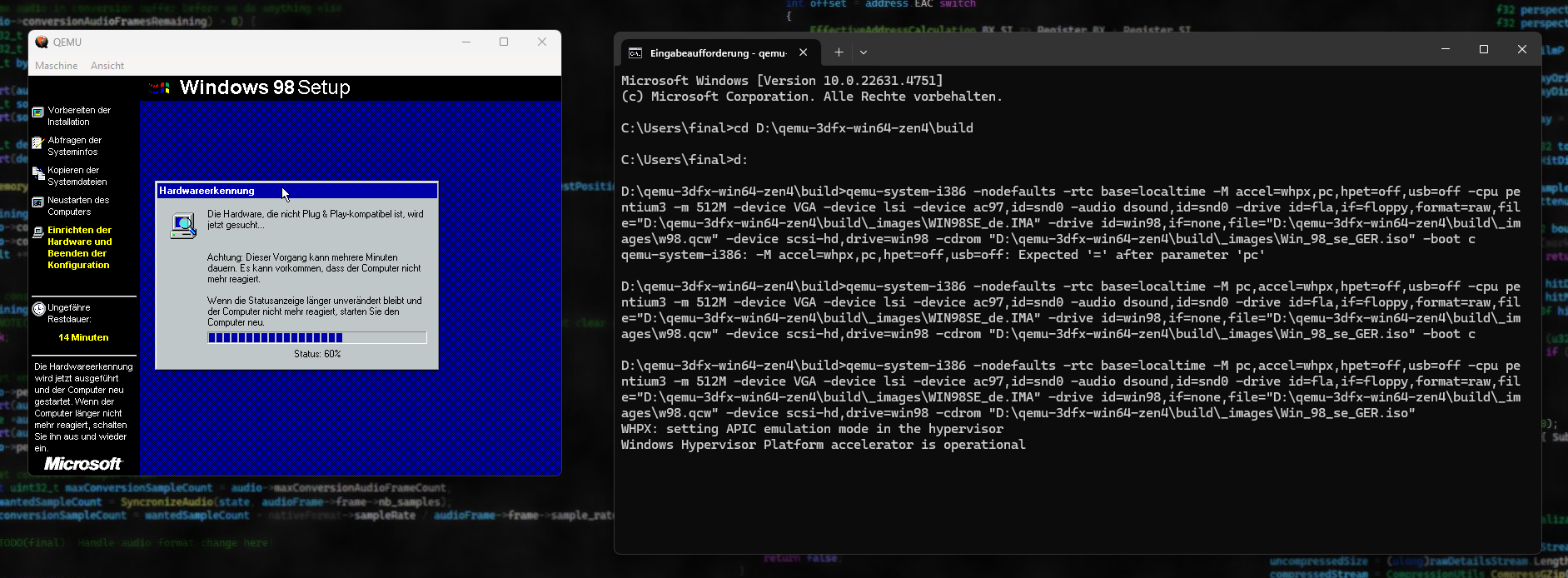Minimize the QEMU window

466,42
